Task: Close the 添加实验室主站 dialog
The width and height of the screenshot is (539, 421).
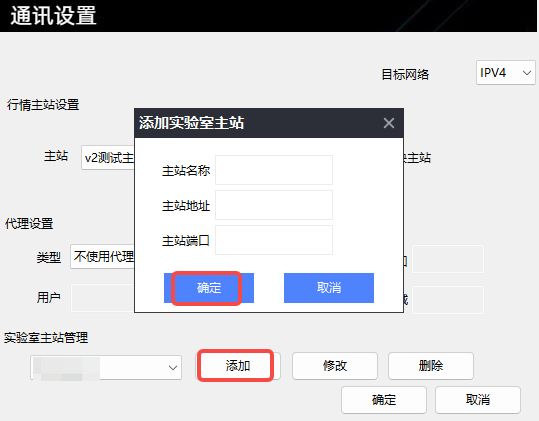Action: 389,123
